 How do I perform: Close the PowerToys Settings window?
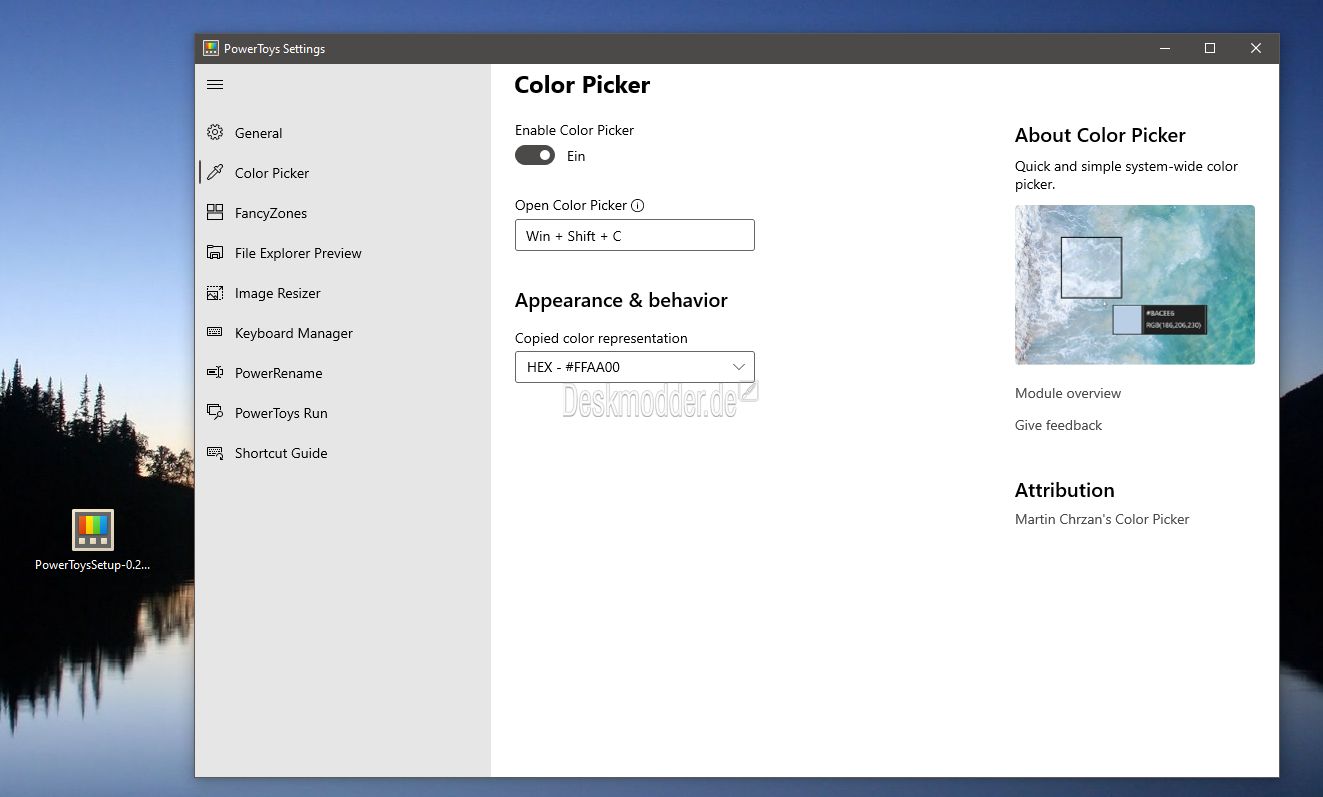(1256, 48)
